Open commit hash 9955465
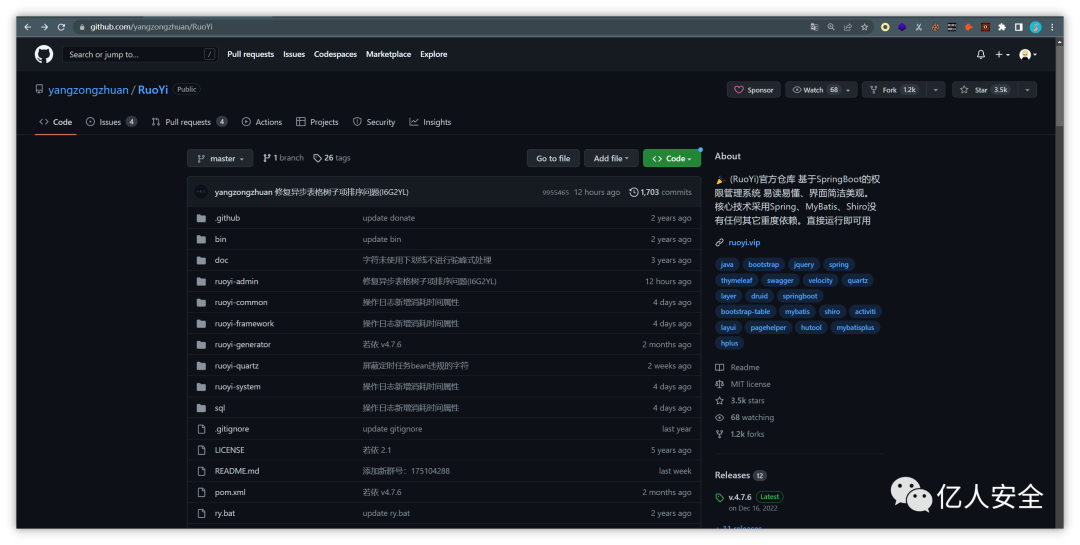Viewport: 1080px width, 545px height. (555, 193)
